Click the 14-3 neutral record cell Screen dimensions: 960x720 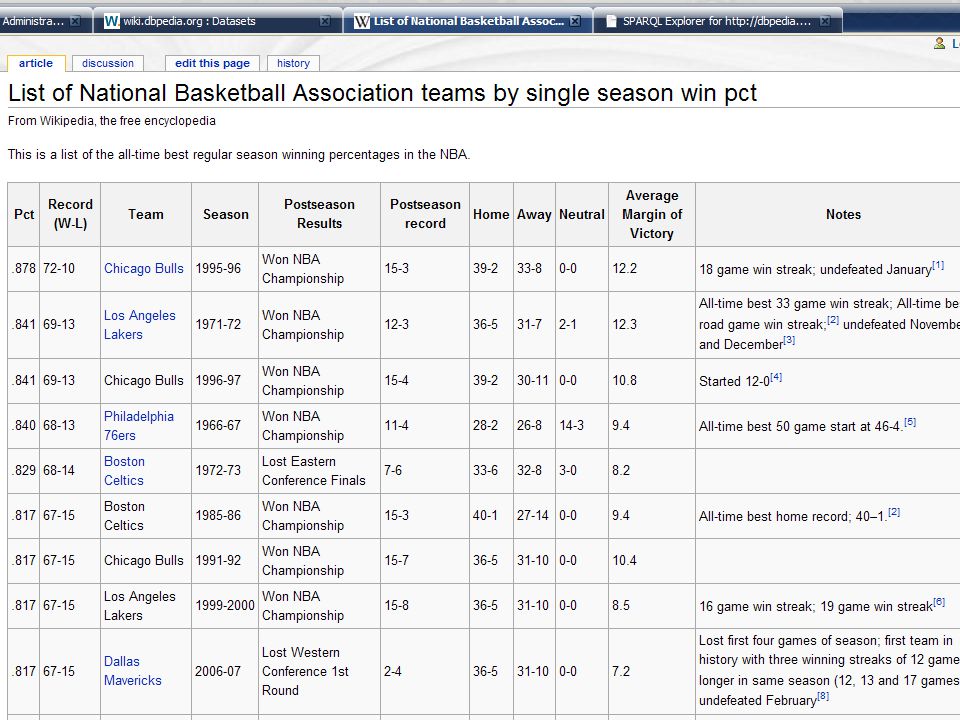click(x=582, y=426)
